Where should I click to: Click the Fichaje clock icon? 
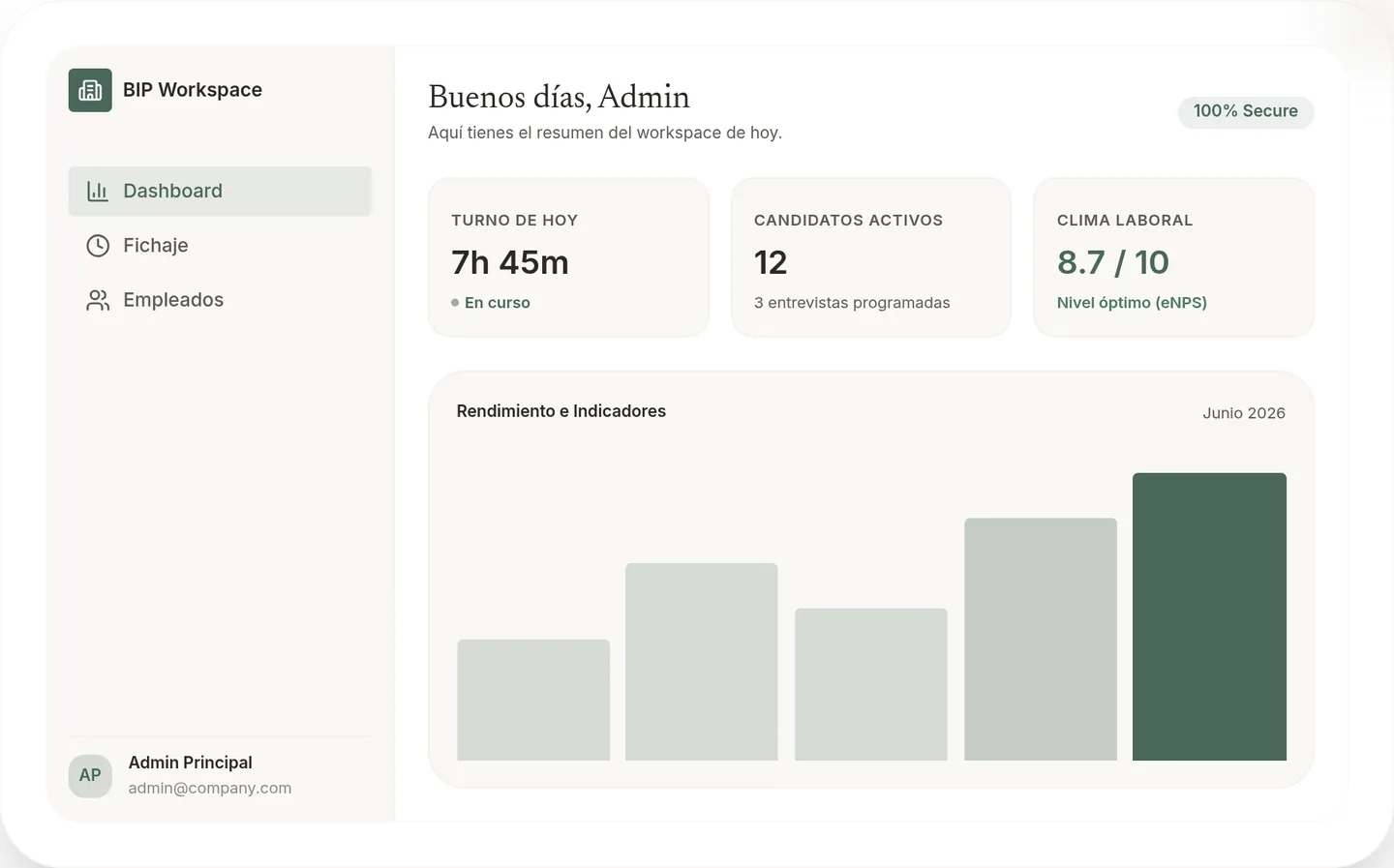pyautogui.click(x=98, y=246)
